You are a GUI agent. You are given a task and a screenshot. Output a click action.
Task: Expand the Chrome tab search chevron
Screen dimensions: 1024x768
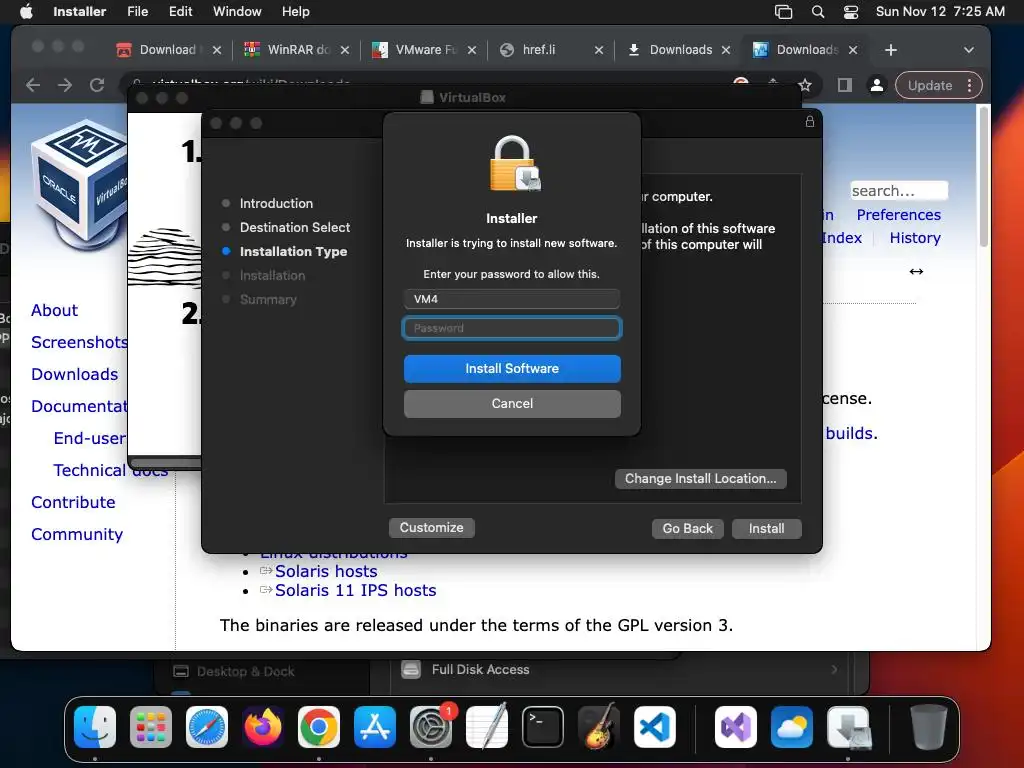point(969,50)
